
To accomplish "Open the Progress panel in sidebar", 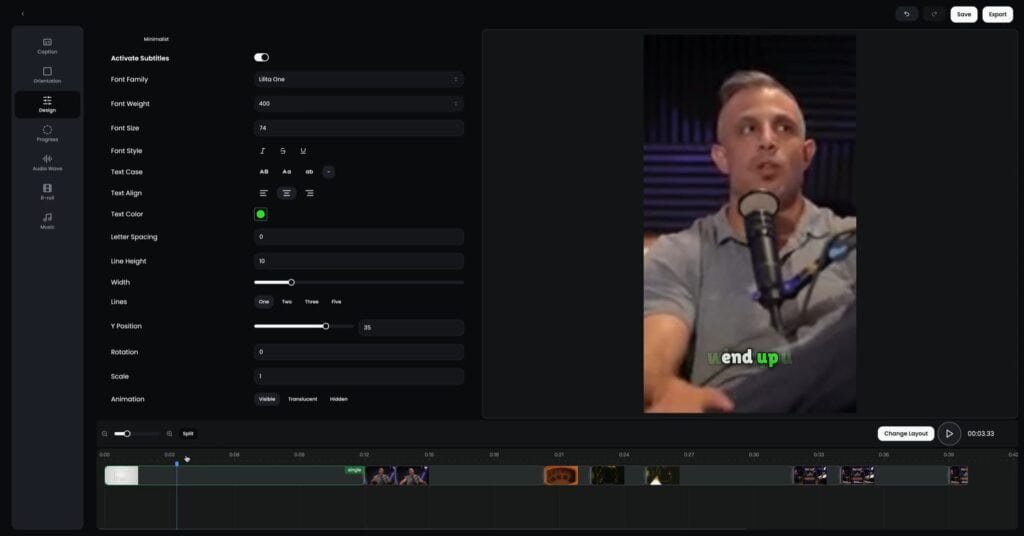I will [47, 133].
